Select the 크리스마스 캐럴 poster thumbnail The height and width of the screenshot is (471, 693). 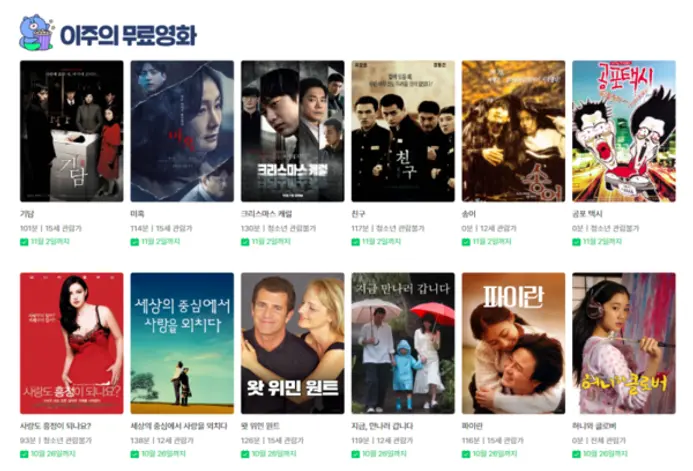pyautogui.click(x=293, y=131)
